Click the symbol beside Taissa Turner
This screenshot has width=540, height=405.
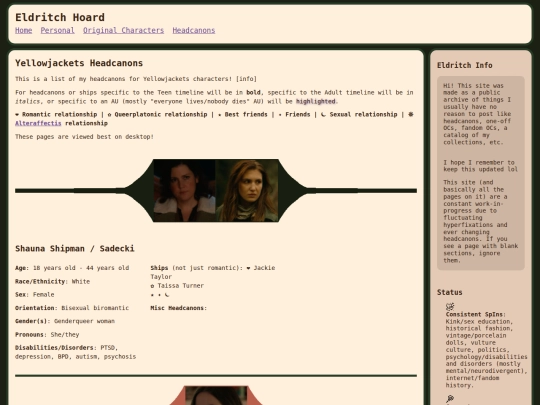click(152, 286)
